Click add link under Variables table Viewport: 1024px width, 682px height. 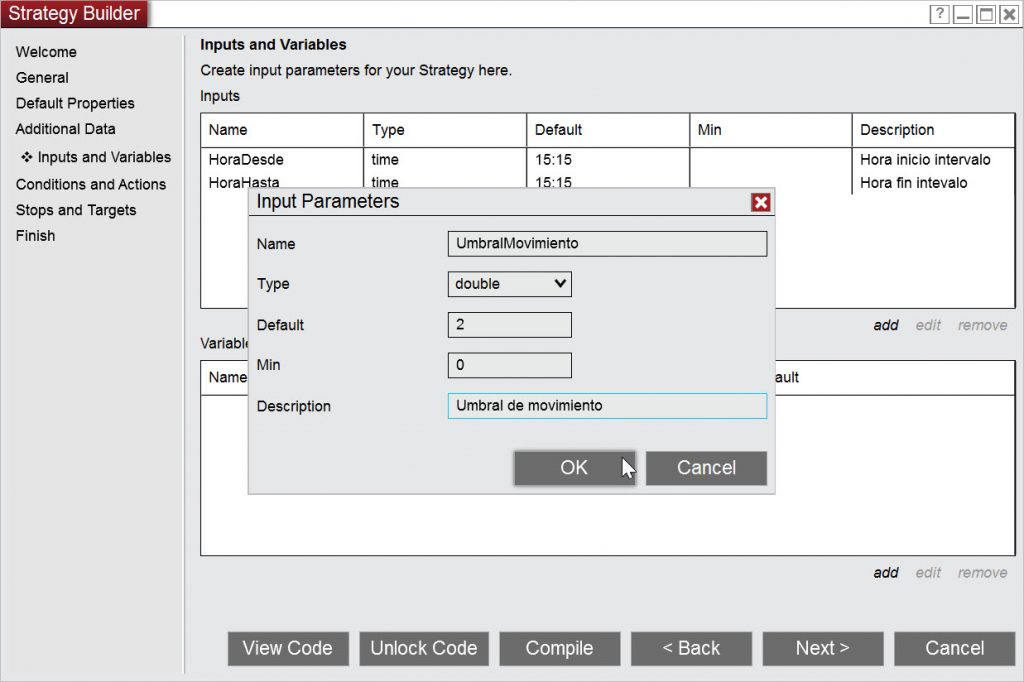(x=886, y=573)
